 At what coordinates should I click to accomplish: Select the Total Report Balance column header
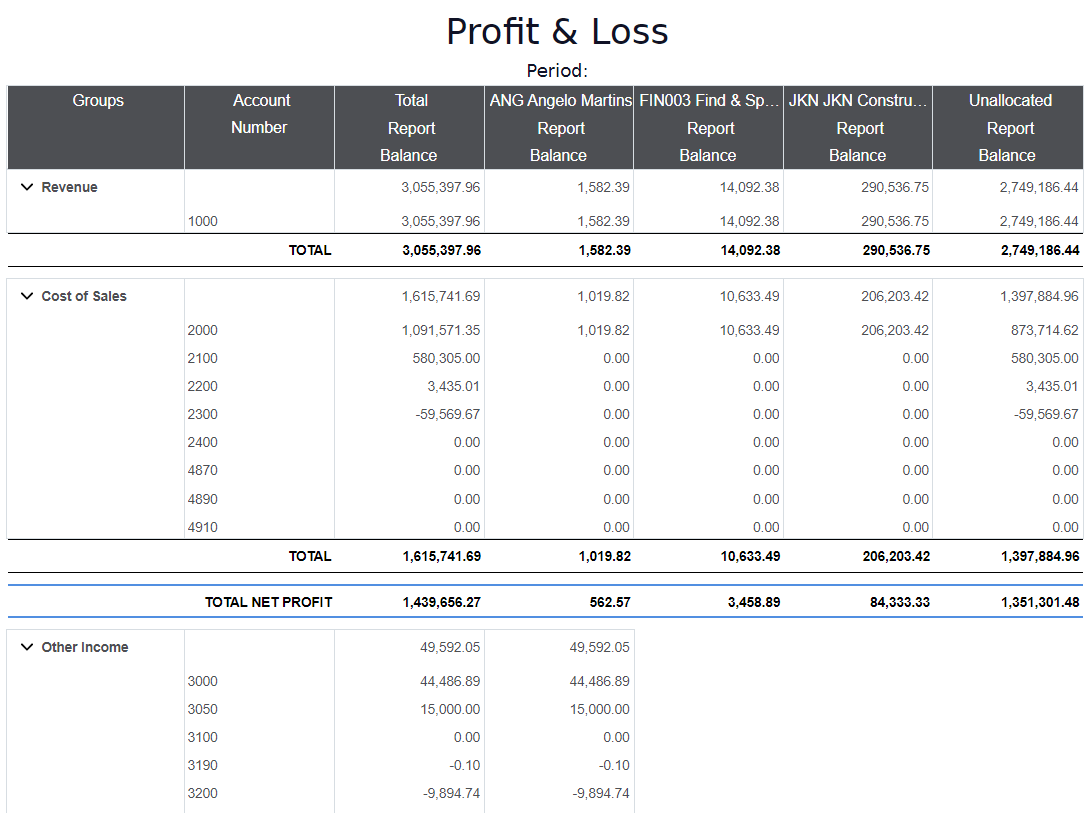410,127
